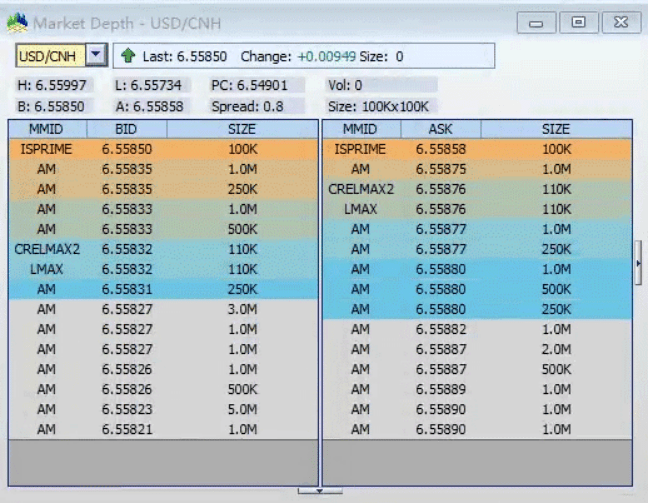Click the Change +0.00949 value
Image resolution: width=648 pixels, height=503 pixels.
298,56
